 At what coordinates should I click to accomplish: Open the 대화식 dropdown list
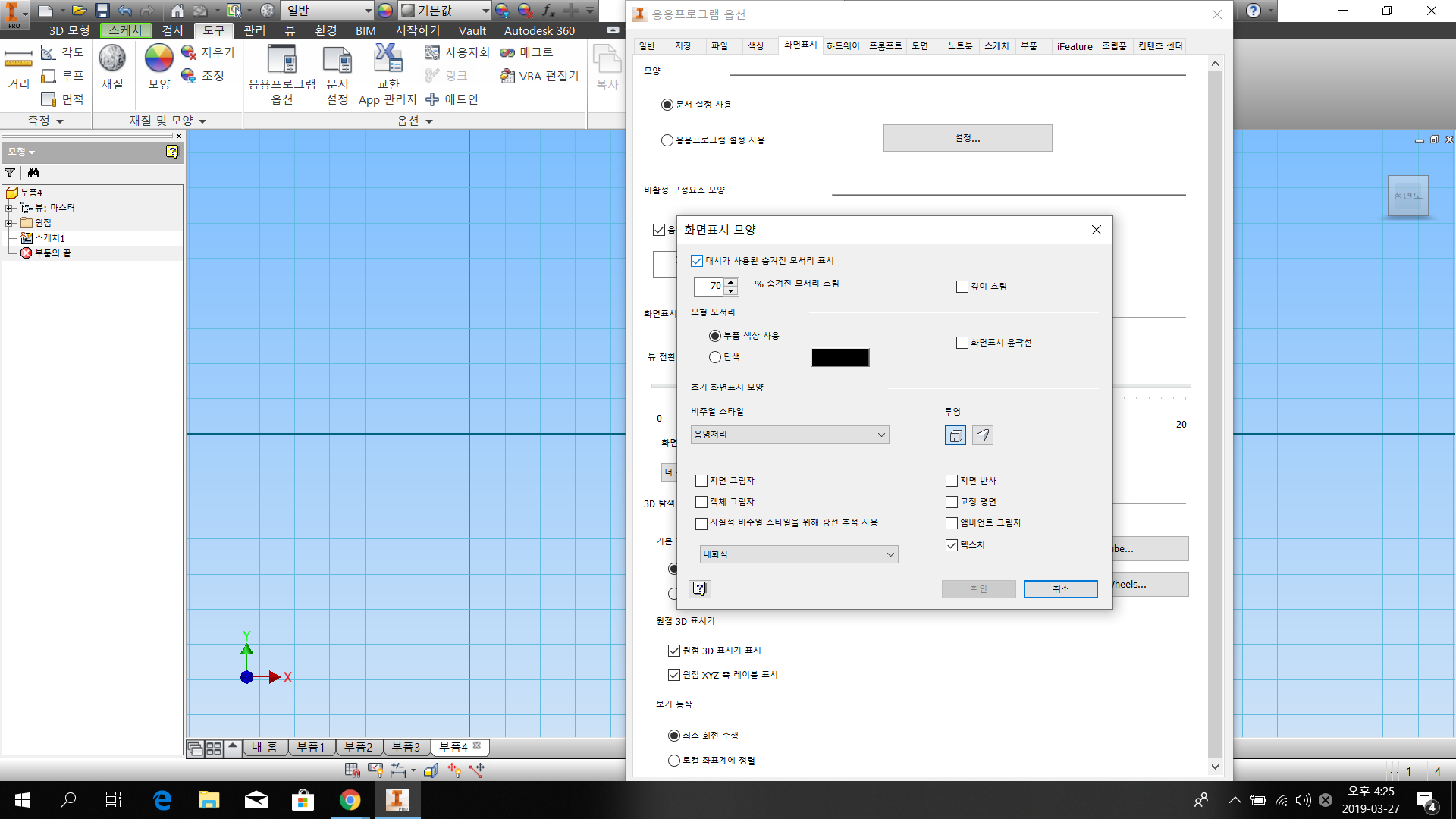pyautogui.click(x=799, y=554)
